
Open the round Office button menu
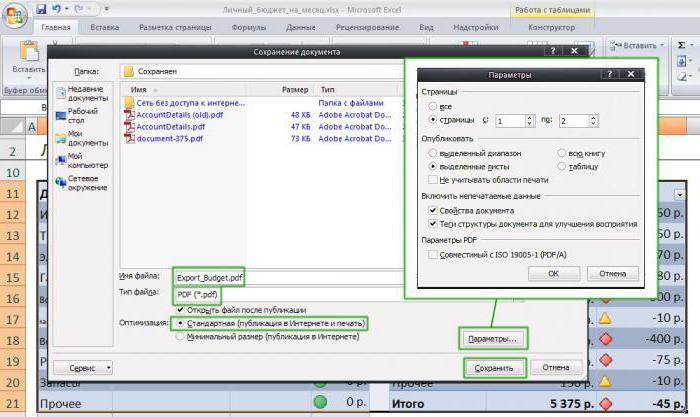coord(14,15)
